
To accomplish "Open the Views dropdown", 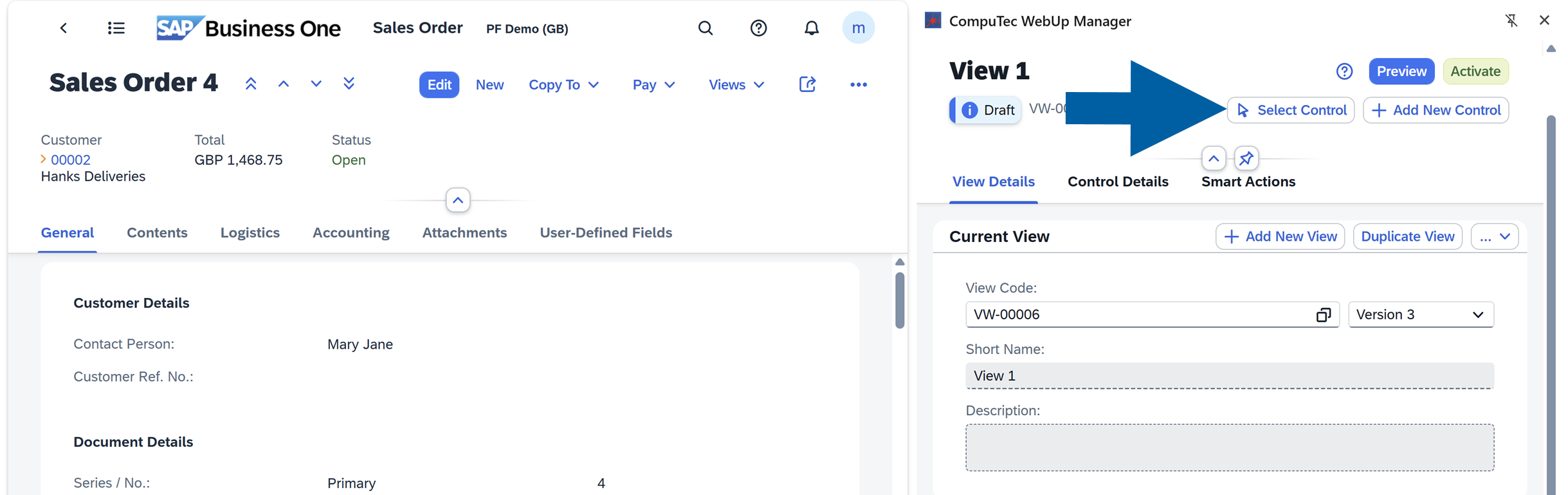I will (x=736, y=85).
